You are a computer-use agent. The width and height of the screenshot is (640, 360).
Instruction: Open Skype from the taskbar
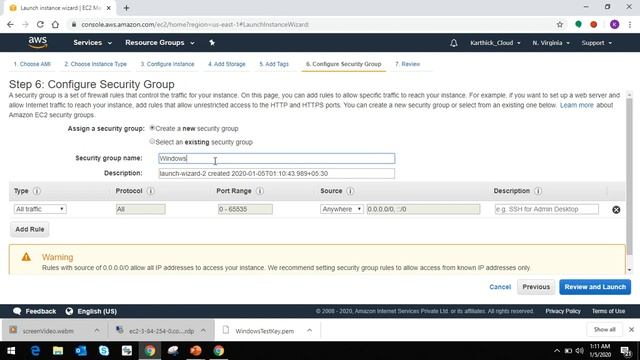coord(104,351)
